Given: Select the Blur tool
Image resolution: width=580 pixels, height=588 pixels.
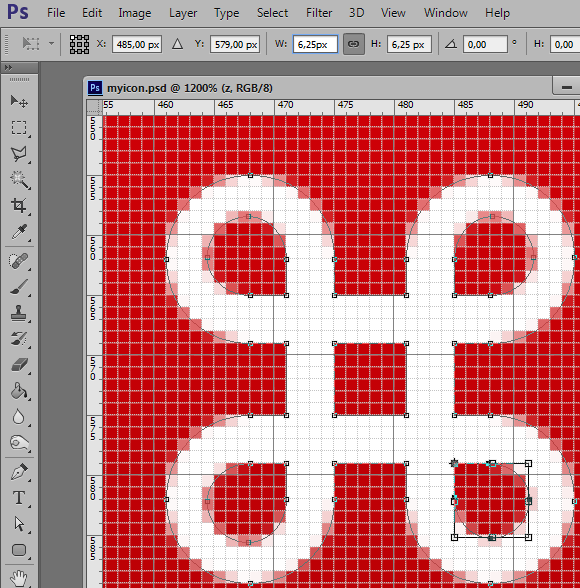Looking at the screenshot, I should point(19,417).
